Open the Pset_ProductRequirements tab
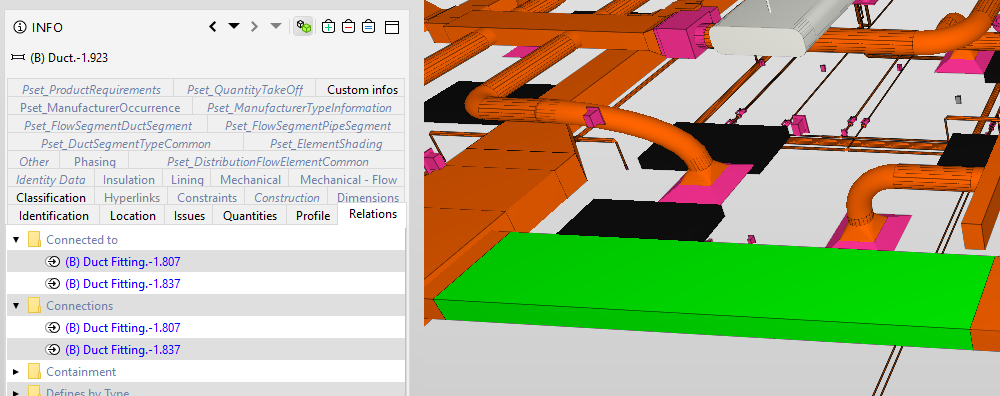This screenshot has width=1000, height=396. click(x=91, y=90)
